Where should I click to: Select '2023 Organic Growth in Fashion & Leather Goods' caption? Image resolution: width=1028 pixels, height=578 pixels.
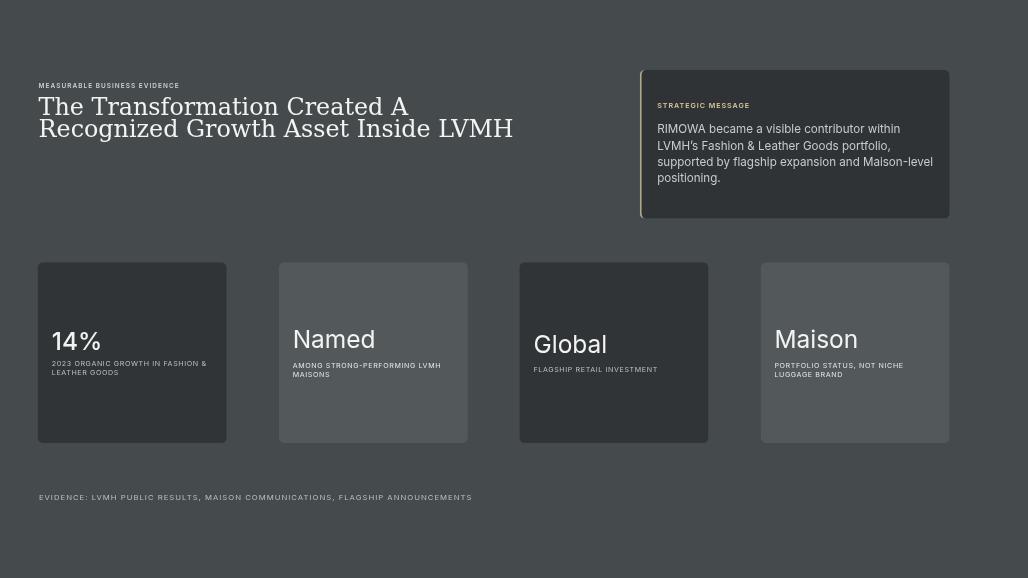pos(129,368)
